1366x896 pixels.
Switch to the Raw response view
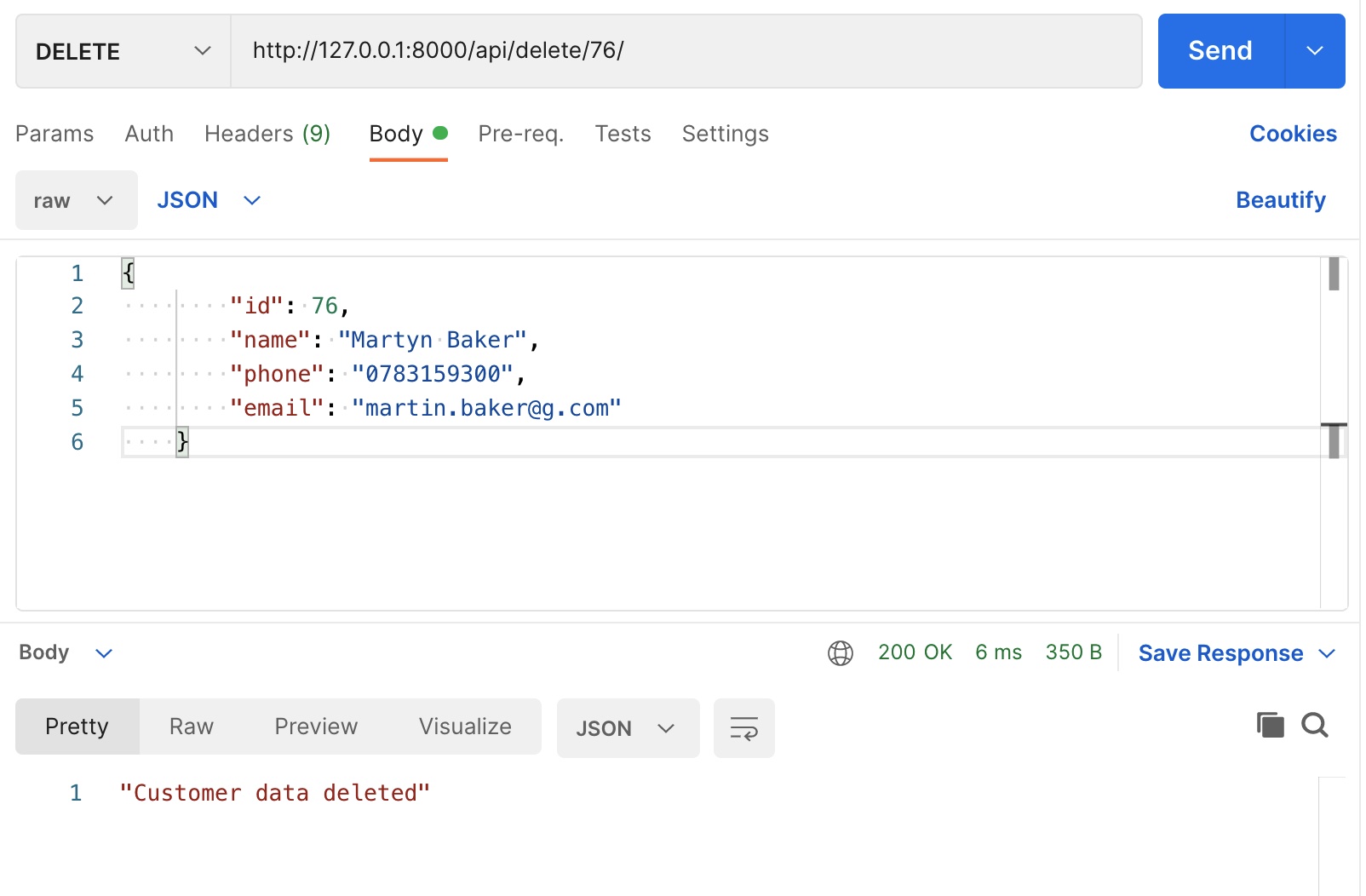(x=191, y=726)
